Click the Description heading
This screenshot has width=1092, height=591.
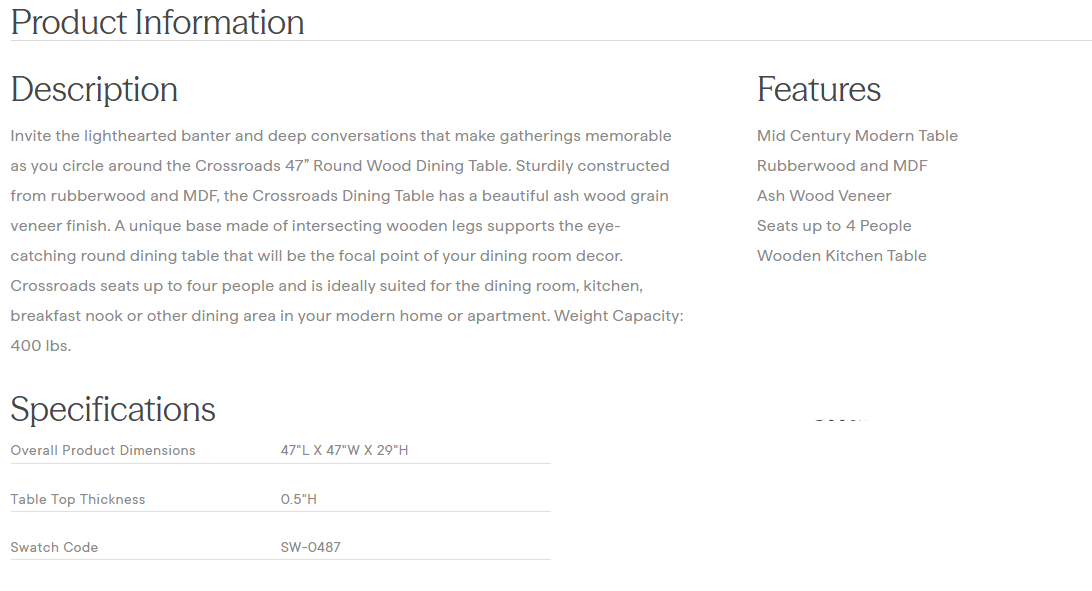pos(94,89)
